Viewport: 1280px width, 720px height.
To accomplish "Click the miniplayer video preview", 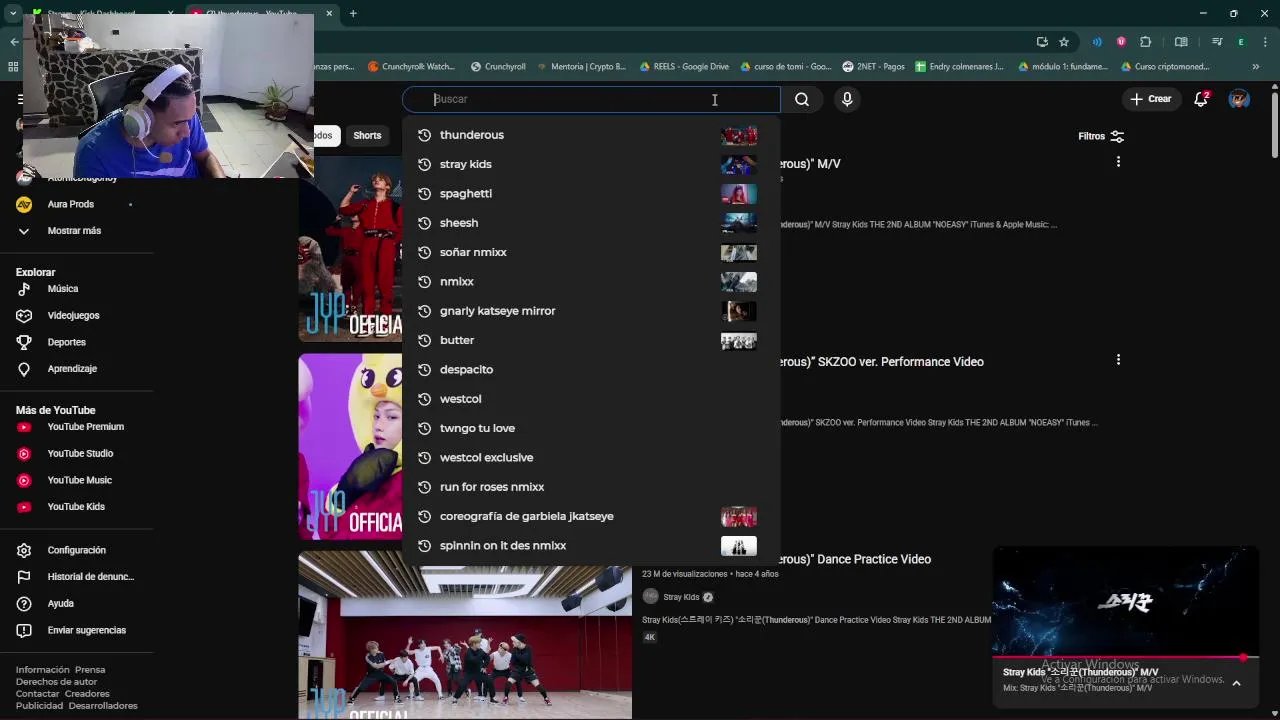I will pos(1125,602).
